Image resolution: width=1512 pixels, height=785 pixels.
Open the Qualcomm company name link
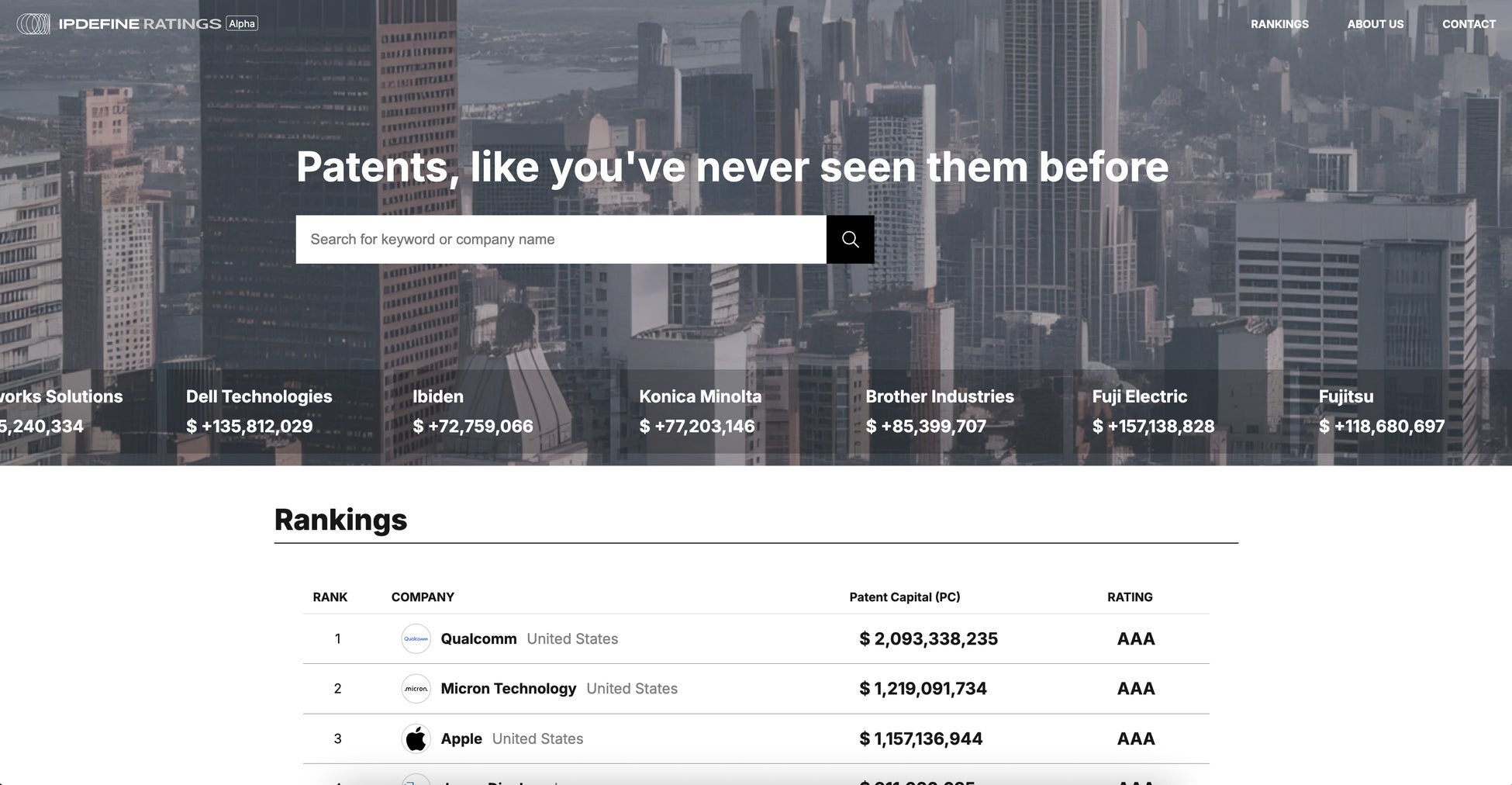pos(478,639)
